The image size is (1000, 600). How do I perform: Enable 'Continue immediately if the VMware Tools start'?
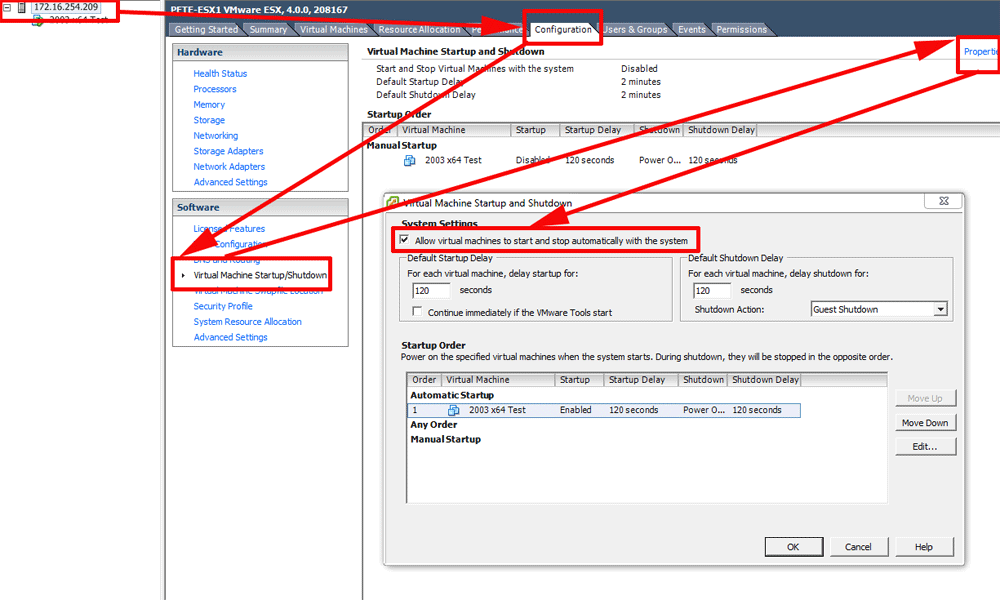coord(417,312)
